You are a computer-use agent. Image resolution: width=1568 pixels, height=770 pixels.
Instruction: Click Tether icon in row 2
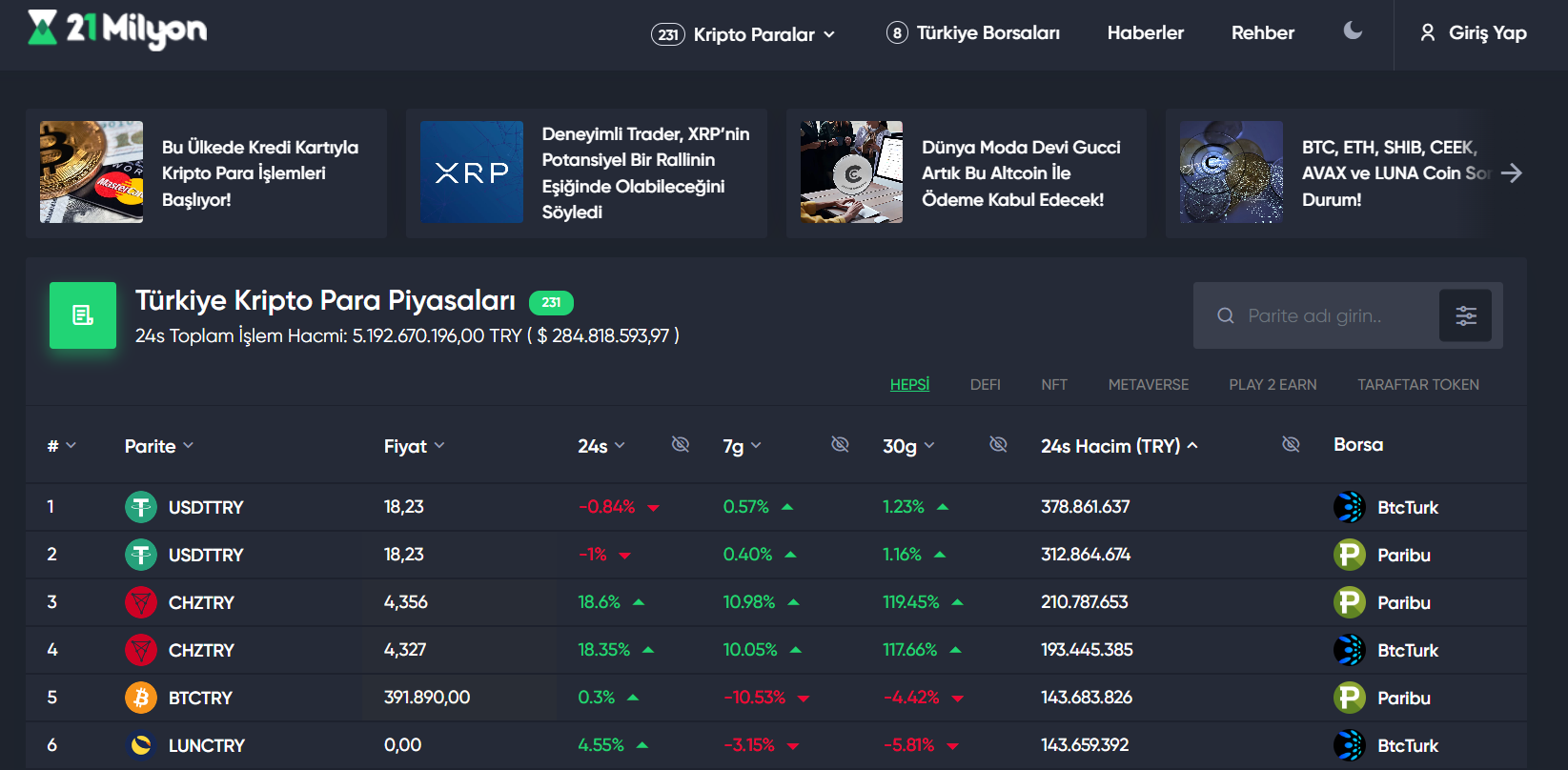[141, 555]
